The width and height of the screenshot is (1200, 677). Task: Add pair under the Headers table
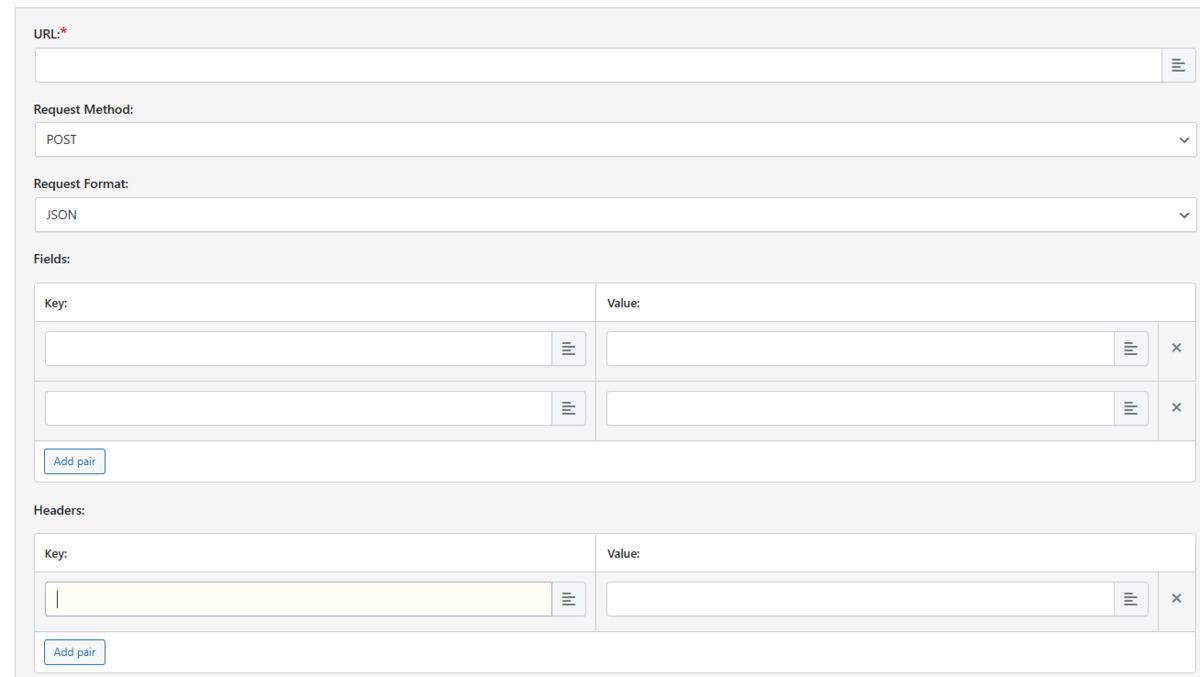(x=75, y=652)
